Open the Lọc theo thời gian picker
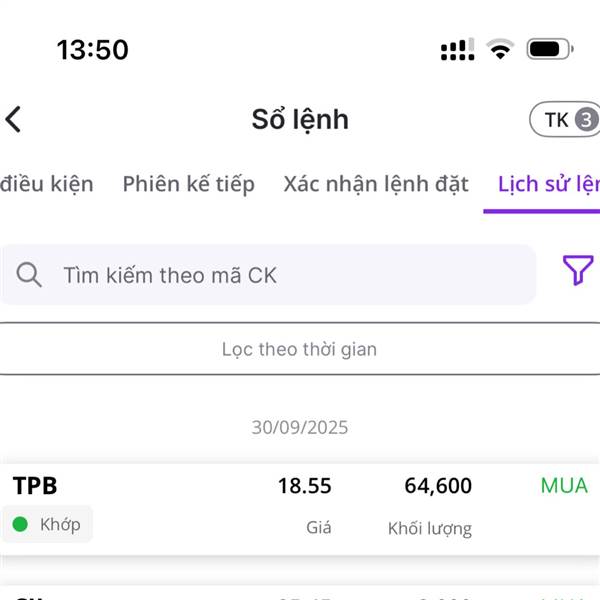The image size is (600, 600). (300, 349)
